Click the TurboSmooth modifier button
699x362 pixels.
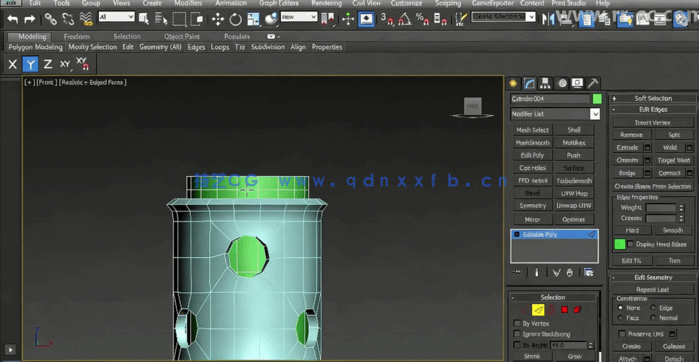pyautogui.click(x=574, y=181)
